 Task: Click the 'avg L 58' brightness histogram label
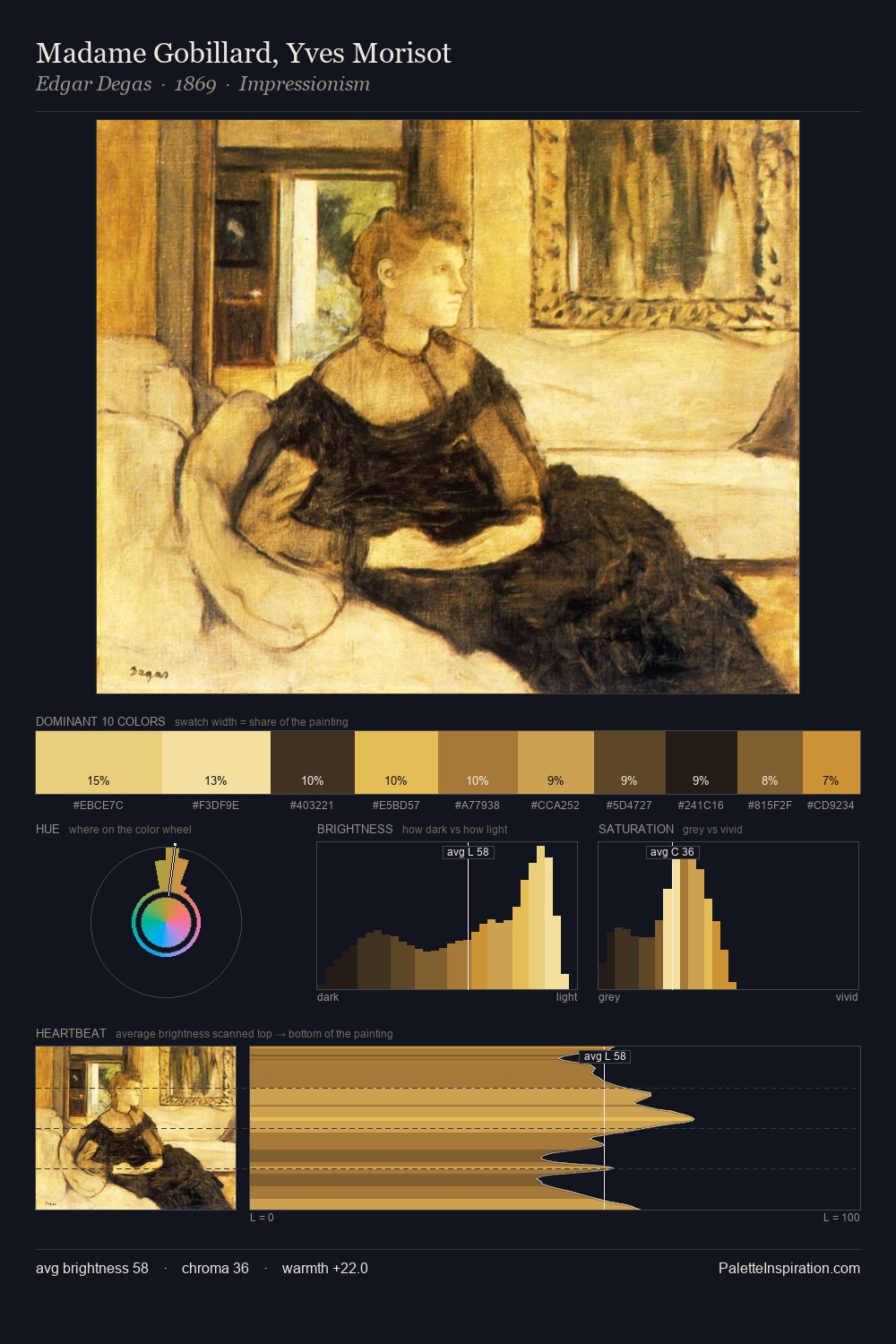pos(468,852)
